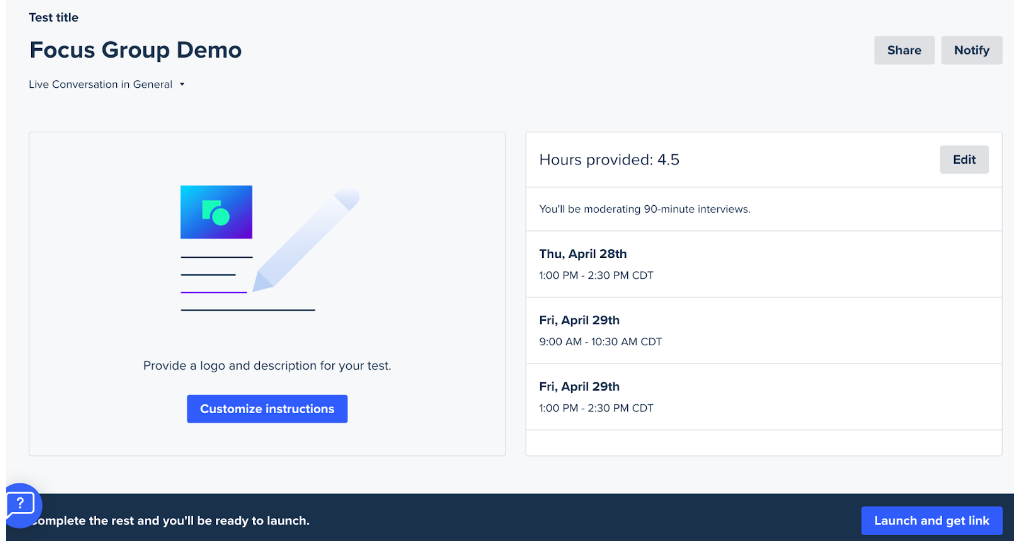
Task: Click Launch and get link
Action: click(932, 521)
